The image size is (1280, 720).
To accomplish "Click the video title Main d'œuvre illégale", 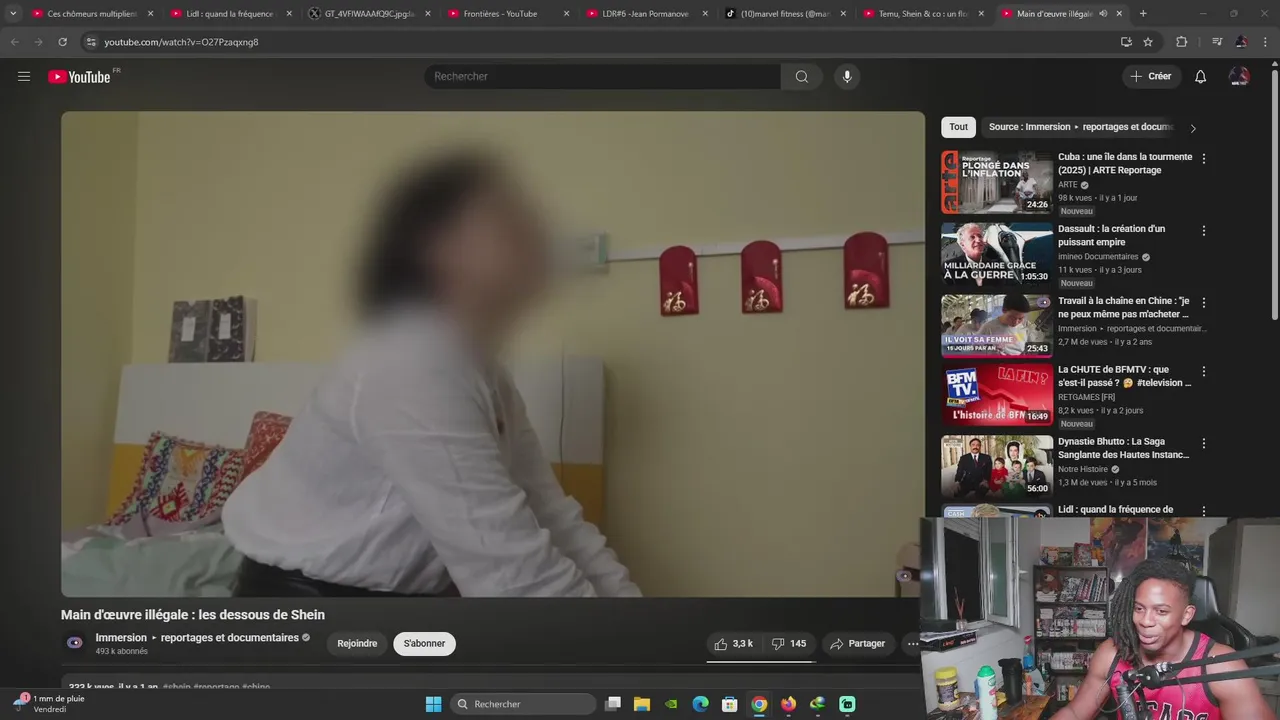I will point(193,615).
